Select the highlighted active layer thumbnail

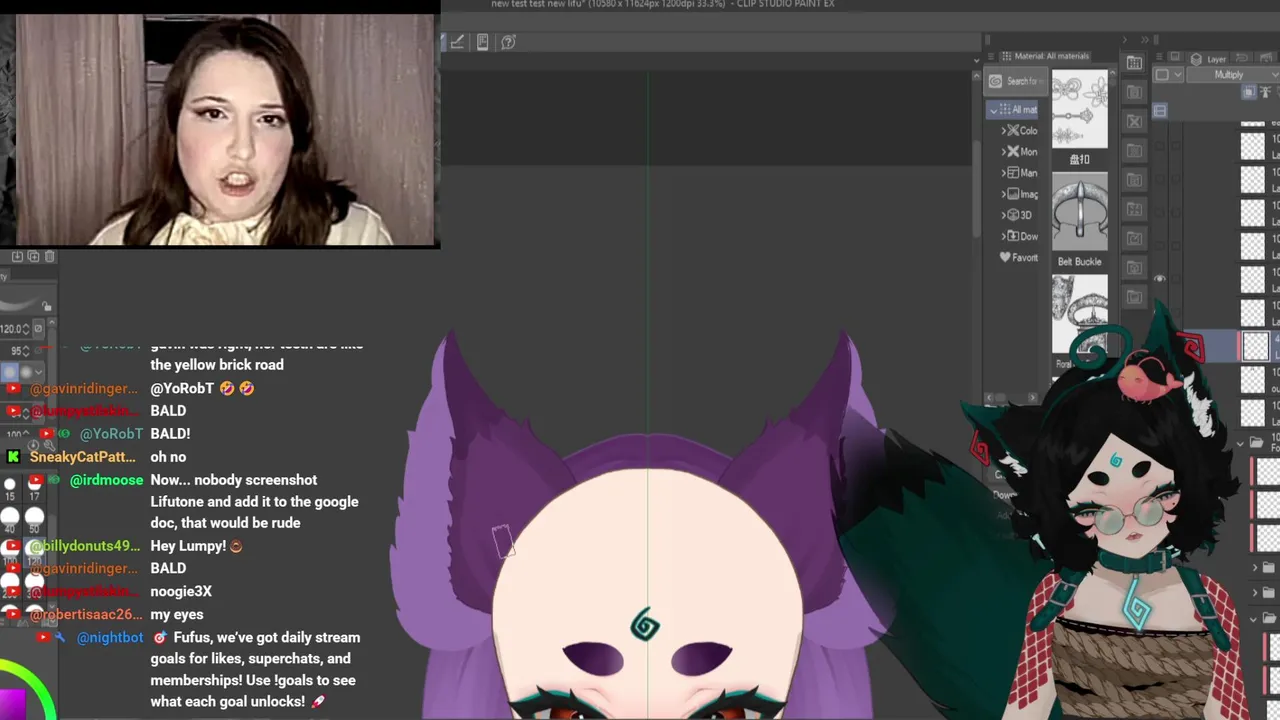pyautogui.click(x=1255, y=346)
